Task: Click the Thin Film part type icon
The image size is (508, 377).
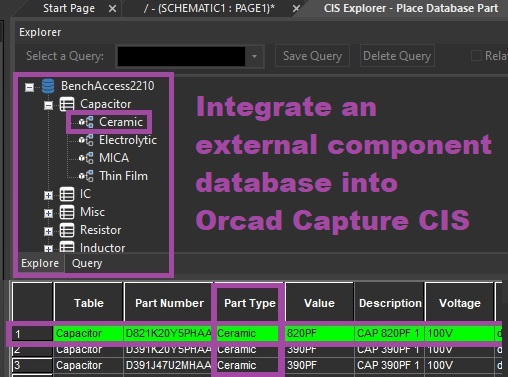Action: tap(86, 176)
